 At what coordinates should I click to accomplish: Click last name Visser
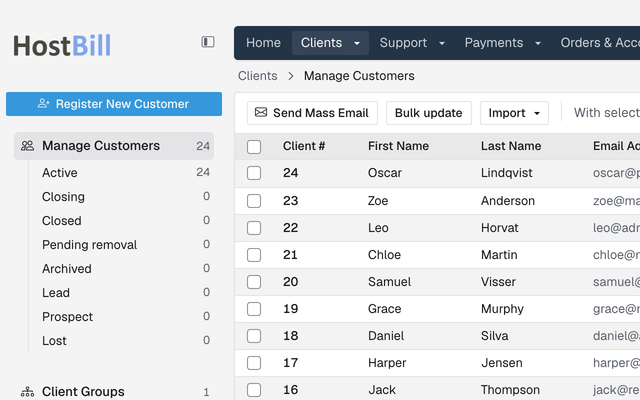pyautogui.click(x=498, y=282)
